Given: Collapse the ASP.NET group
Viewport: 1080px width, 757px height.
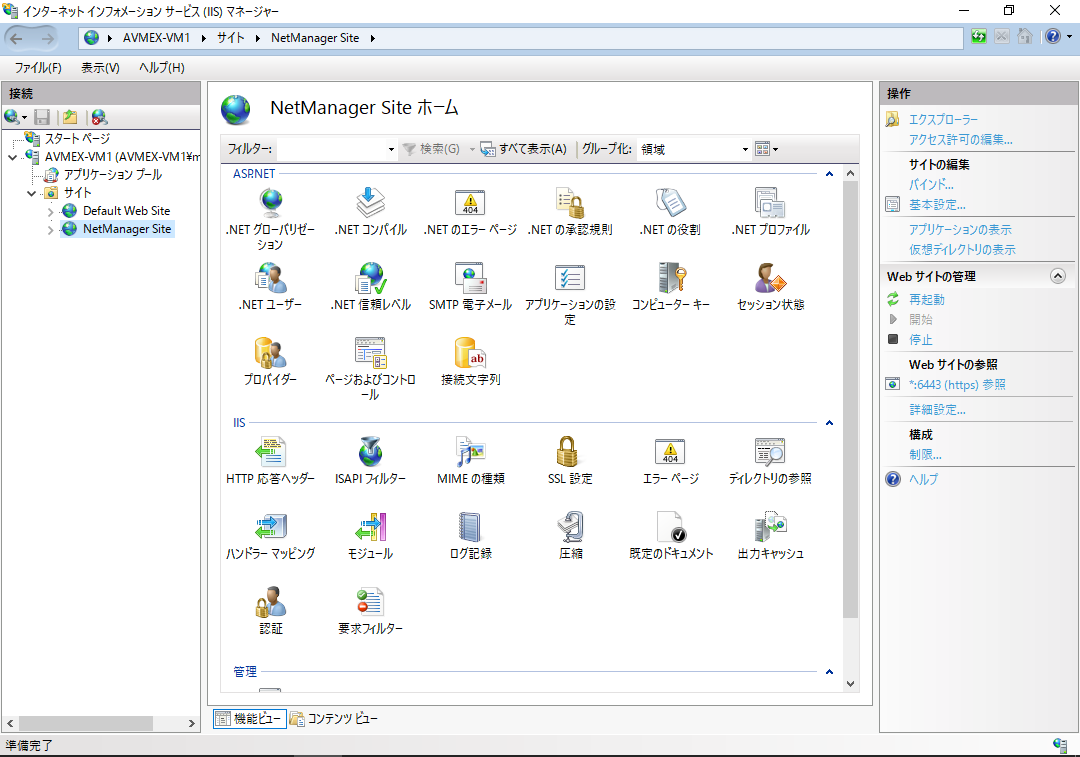Looking at the screenshot, I should point(829,174).
